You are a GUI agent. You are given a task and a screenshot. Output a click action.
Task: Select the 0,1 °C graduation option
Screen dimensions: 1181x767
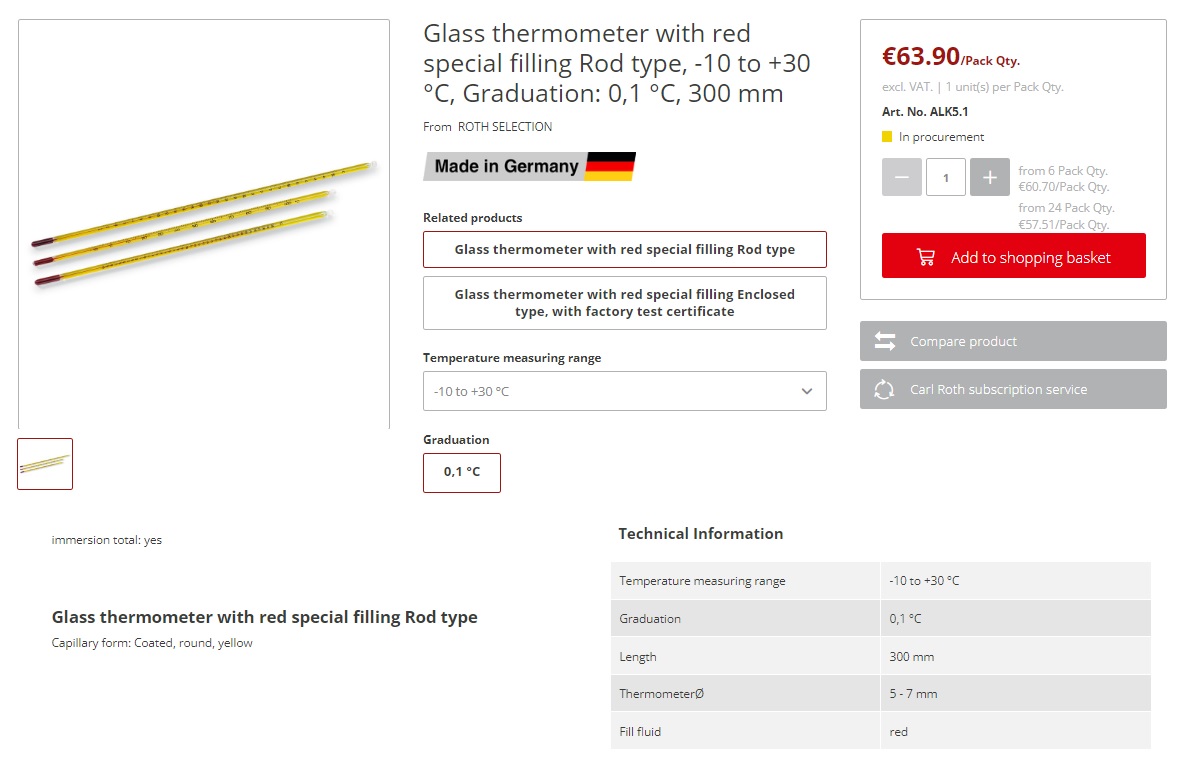tap(462, 472)
